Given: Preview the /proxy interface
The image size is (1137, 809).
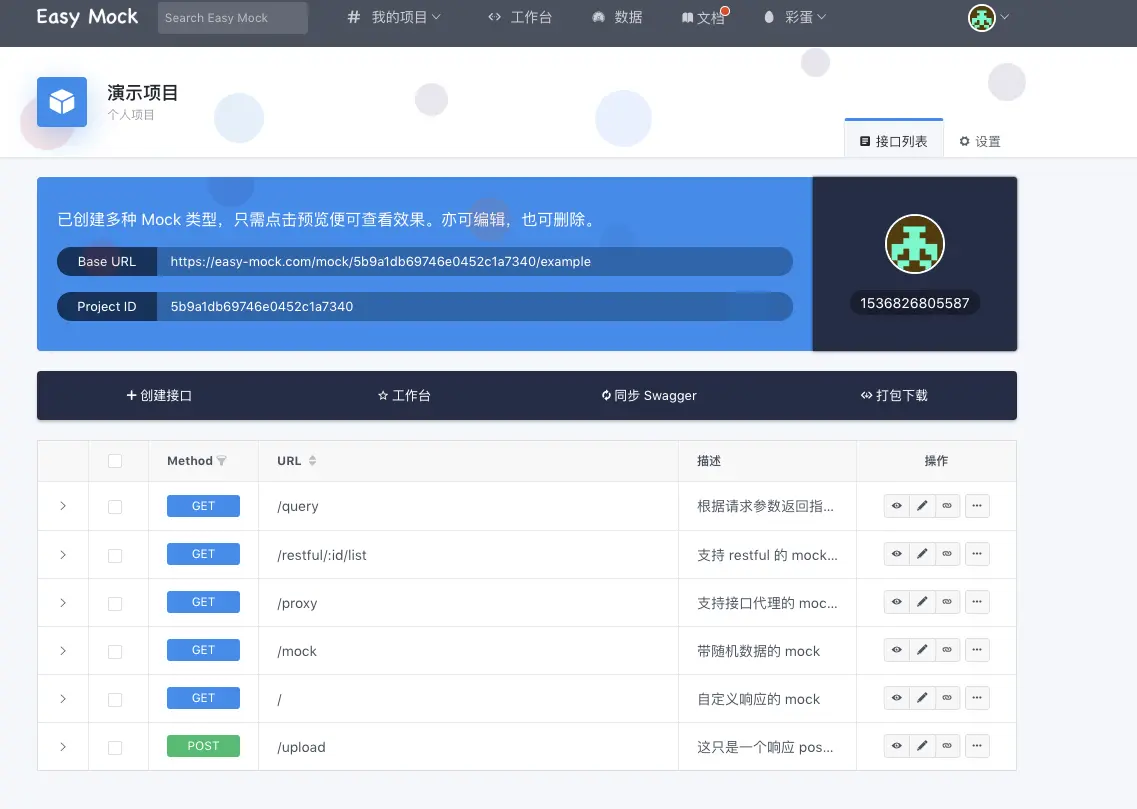Looking at the screenshot, I should [x=896, y=602].
